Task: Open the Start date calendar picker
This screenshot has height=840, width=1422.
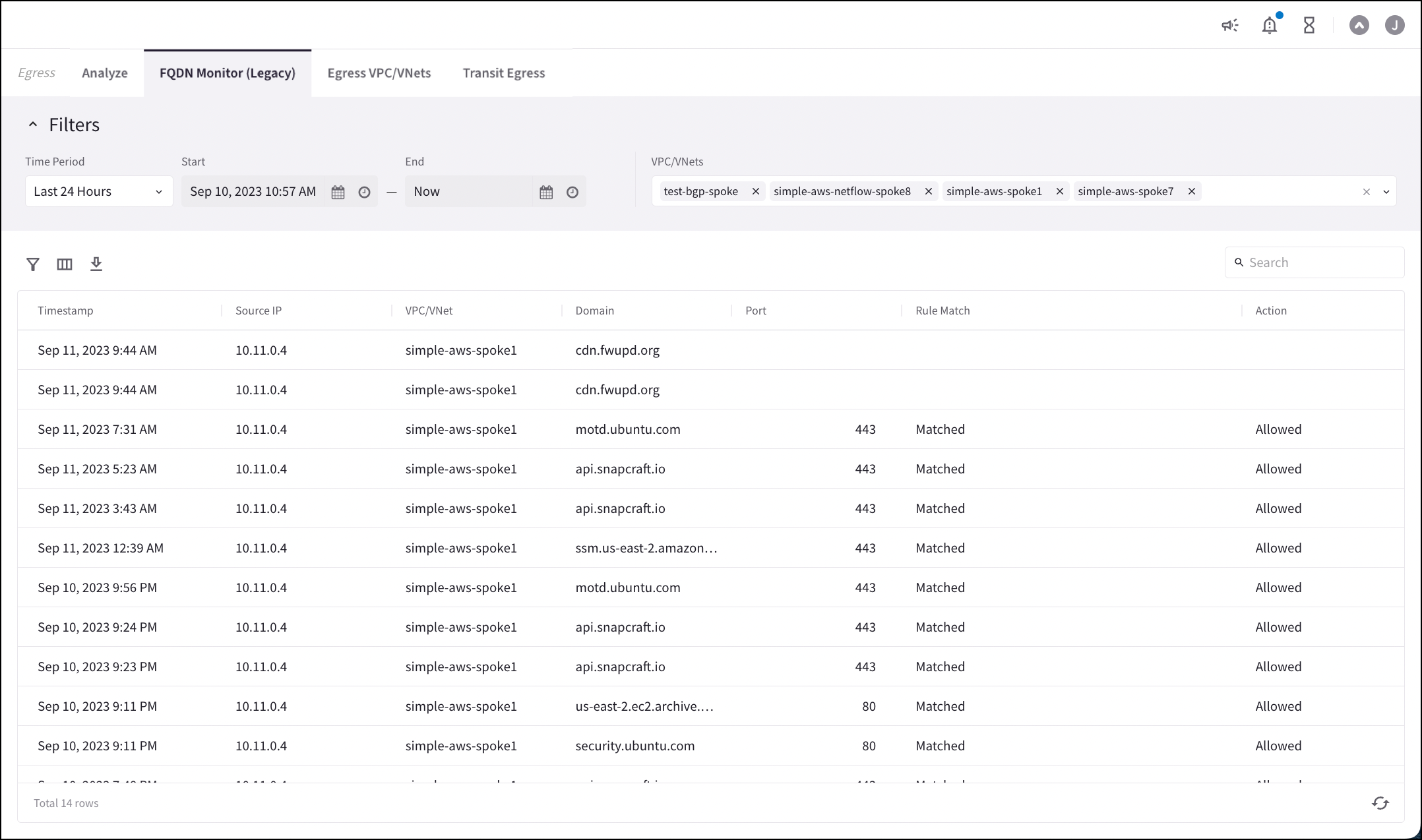Action: coord(338,192)
